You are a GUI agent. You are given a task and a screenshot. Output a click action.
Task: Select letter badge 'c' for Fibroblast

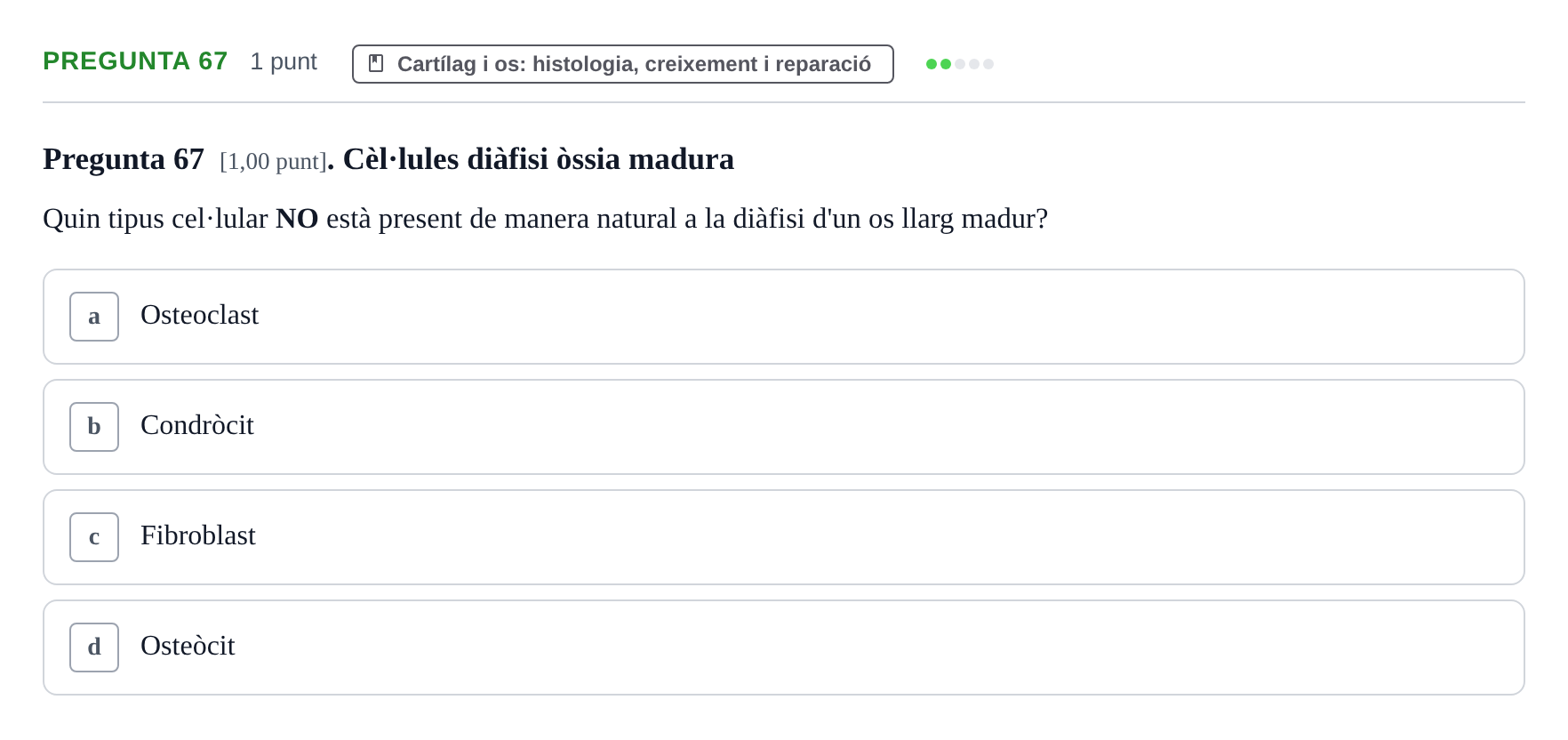click(x=94, y=537)
